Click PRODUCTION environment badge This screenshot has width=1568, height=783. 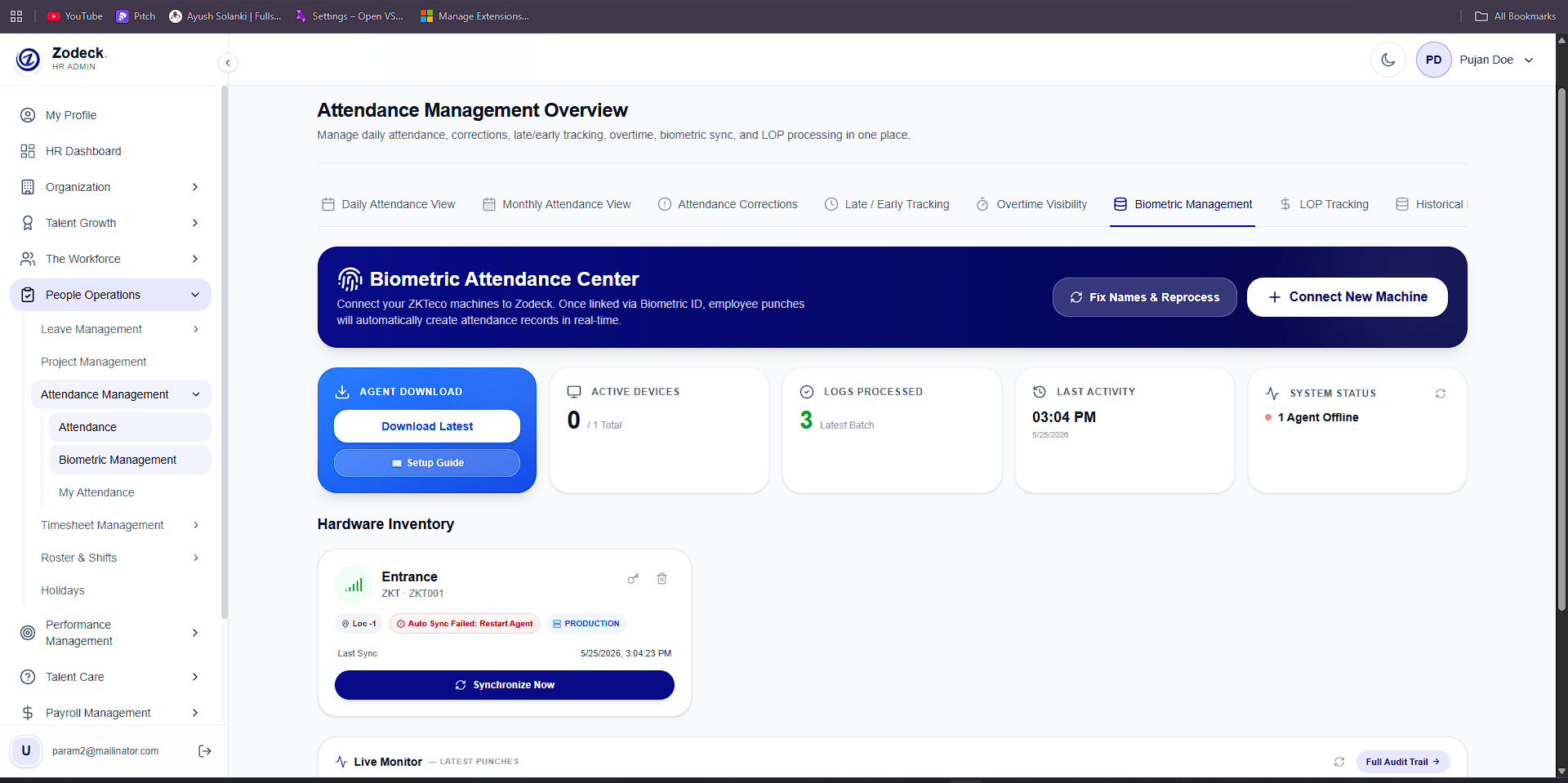click(x=586, y=624)
